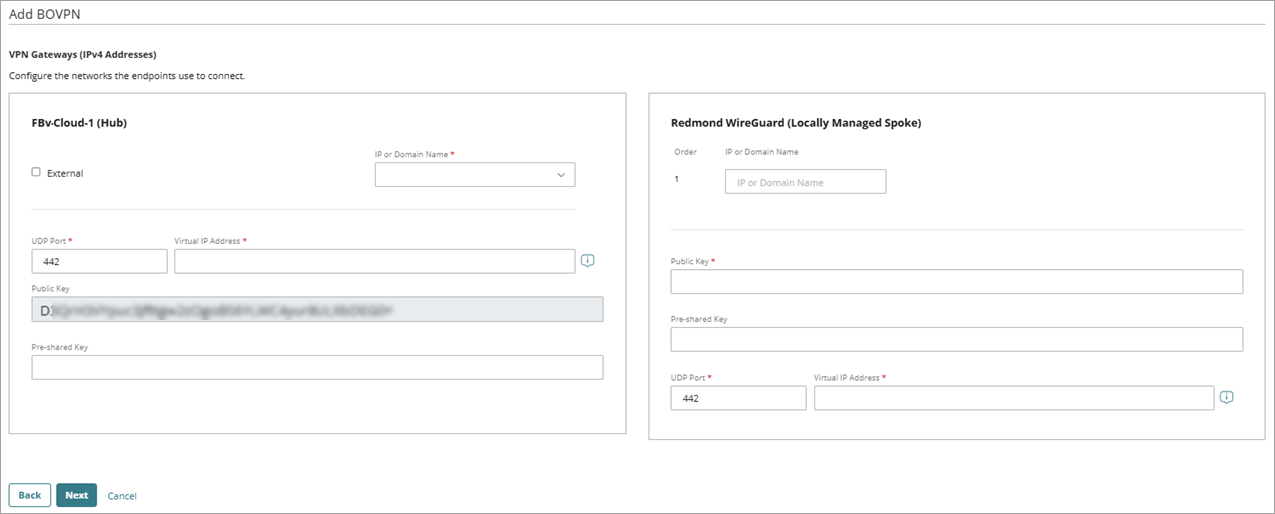Focus the hub UDP Port field
The width and height of the screenshot is (1275, 514).
coord(99,261)
